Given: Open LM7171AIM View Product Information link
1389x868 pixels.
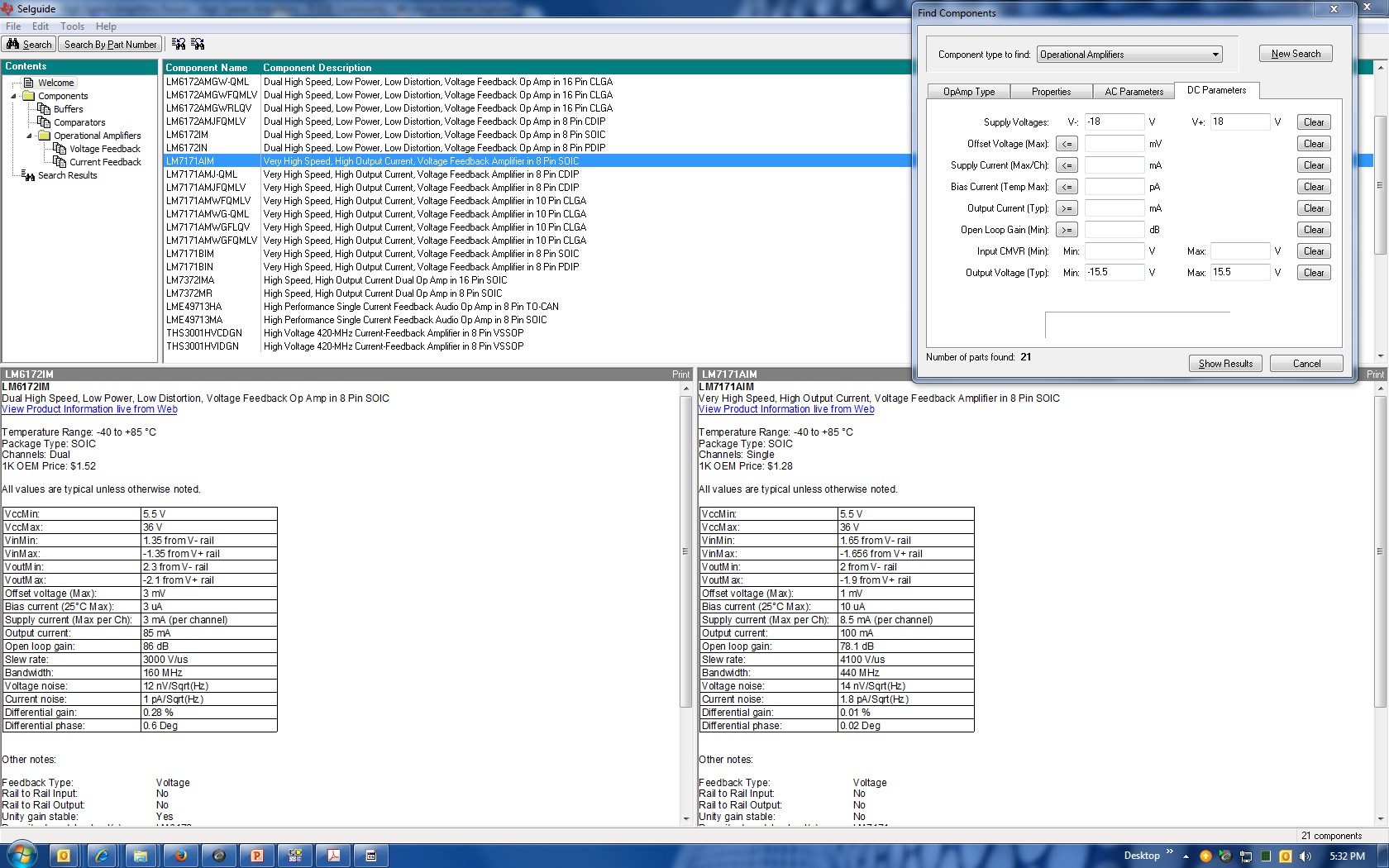Looking at the screenshot, I should coord(786,409).
